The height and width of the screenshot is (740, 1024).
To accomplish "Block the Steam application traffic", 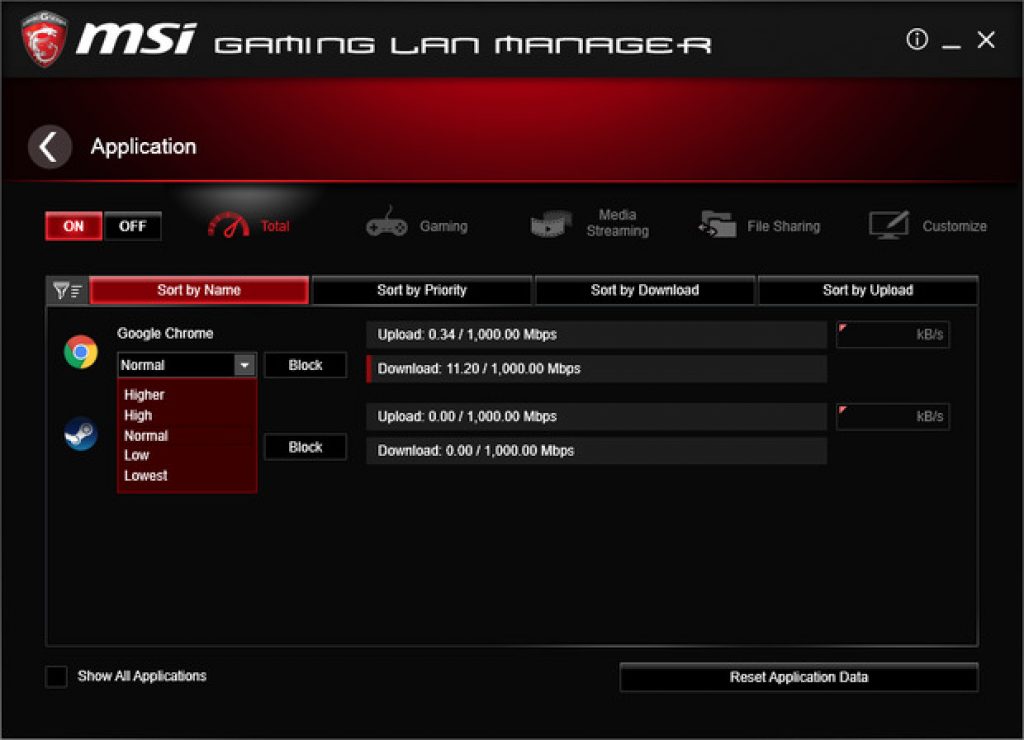I will pos(305,447).
